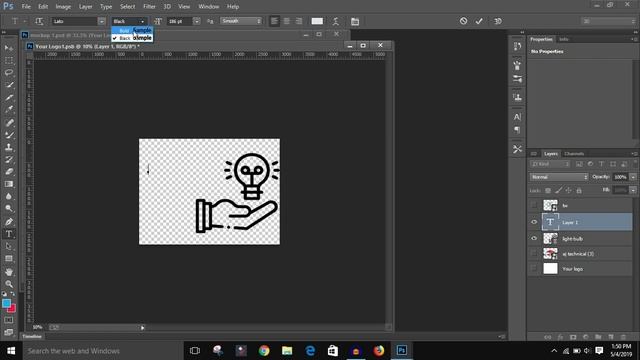Select the Gradient tool
This screenshot has width=640, height=360.
(9, 184)
